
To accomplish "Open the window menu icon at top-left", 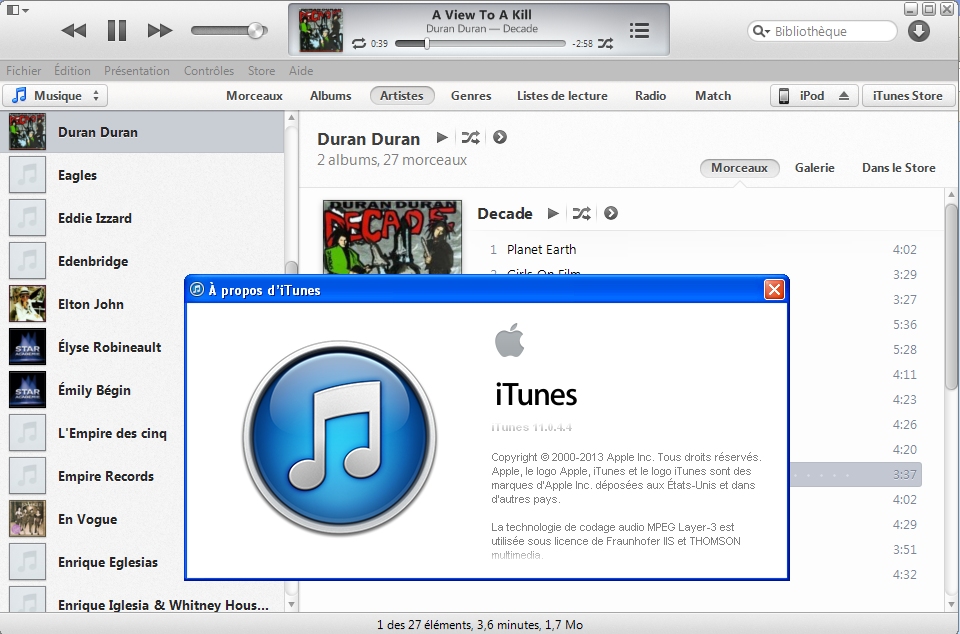I will click(x=17, y=10).
